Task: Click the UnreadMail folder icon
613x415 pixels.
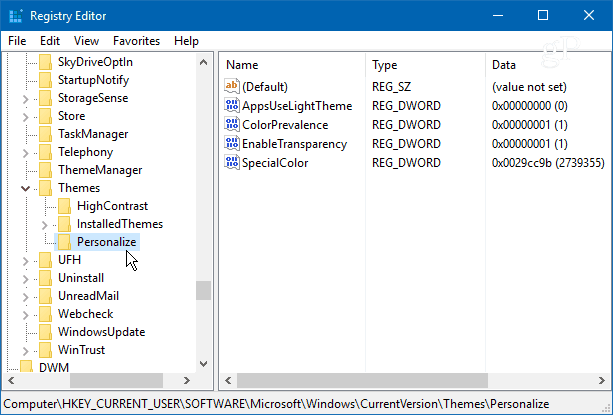Action: click(45, 296)
